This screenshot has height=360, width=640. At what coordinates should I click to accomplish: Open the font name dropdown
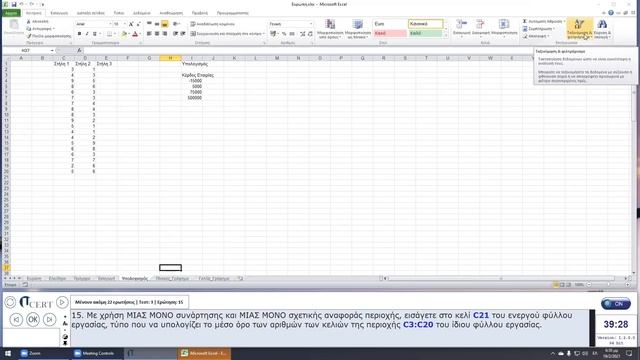click(x=110, y=24)
